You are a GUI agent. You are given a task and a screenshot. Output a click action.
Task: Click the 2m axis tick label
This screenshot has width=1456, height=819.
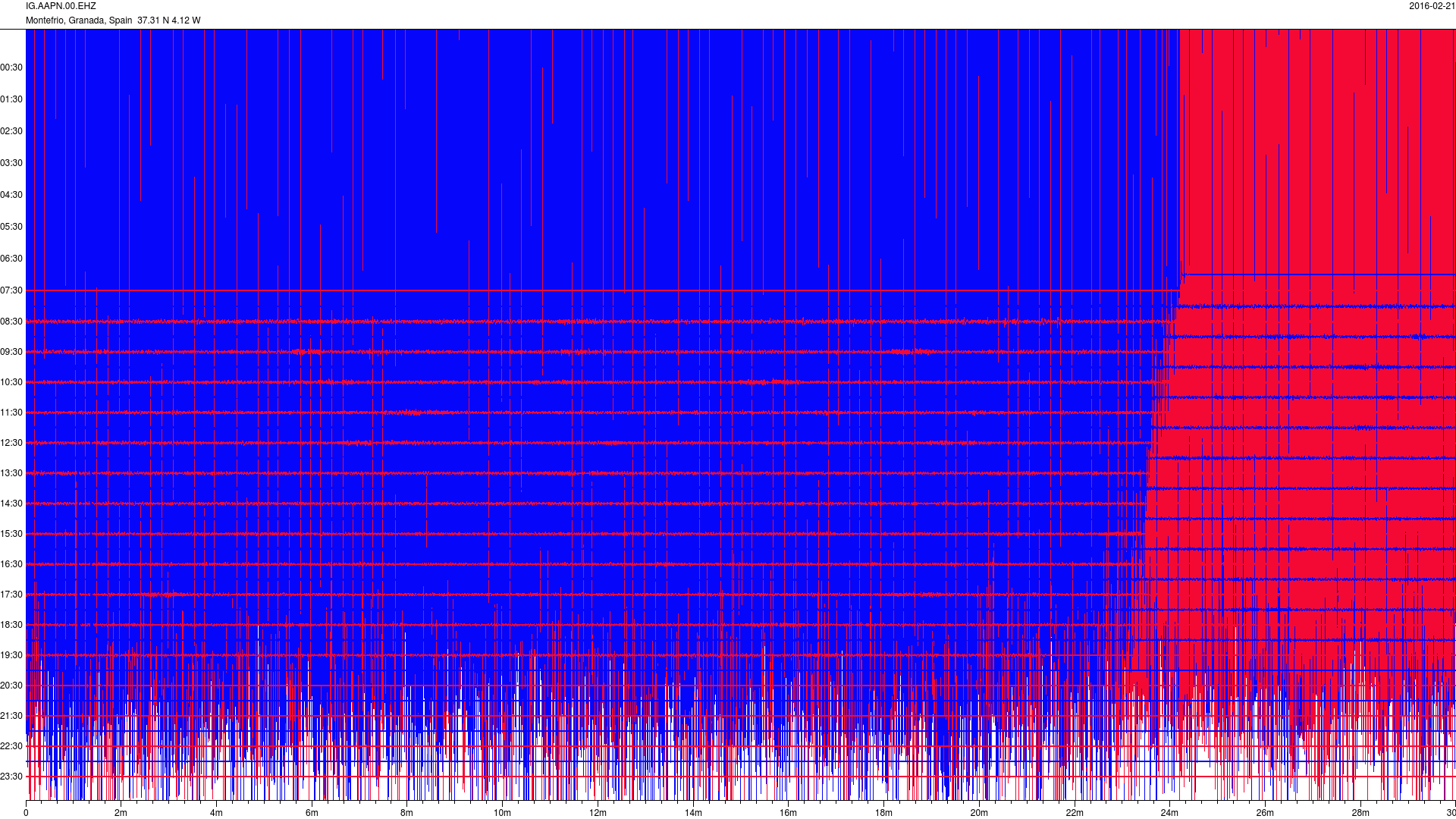(x=121, y=813)
